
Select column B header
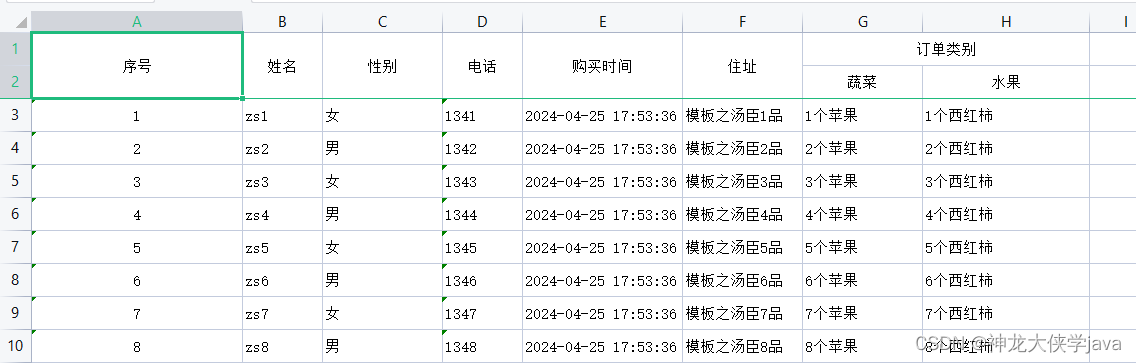click(283, 22)
